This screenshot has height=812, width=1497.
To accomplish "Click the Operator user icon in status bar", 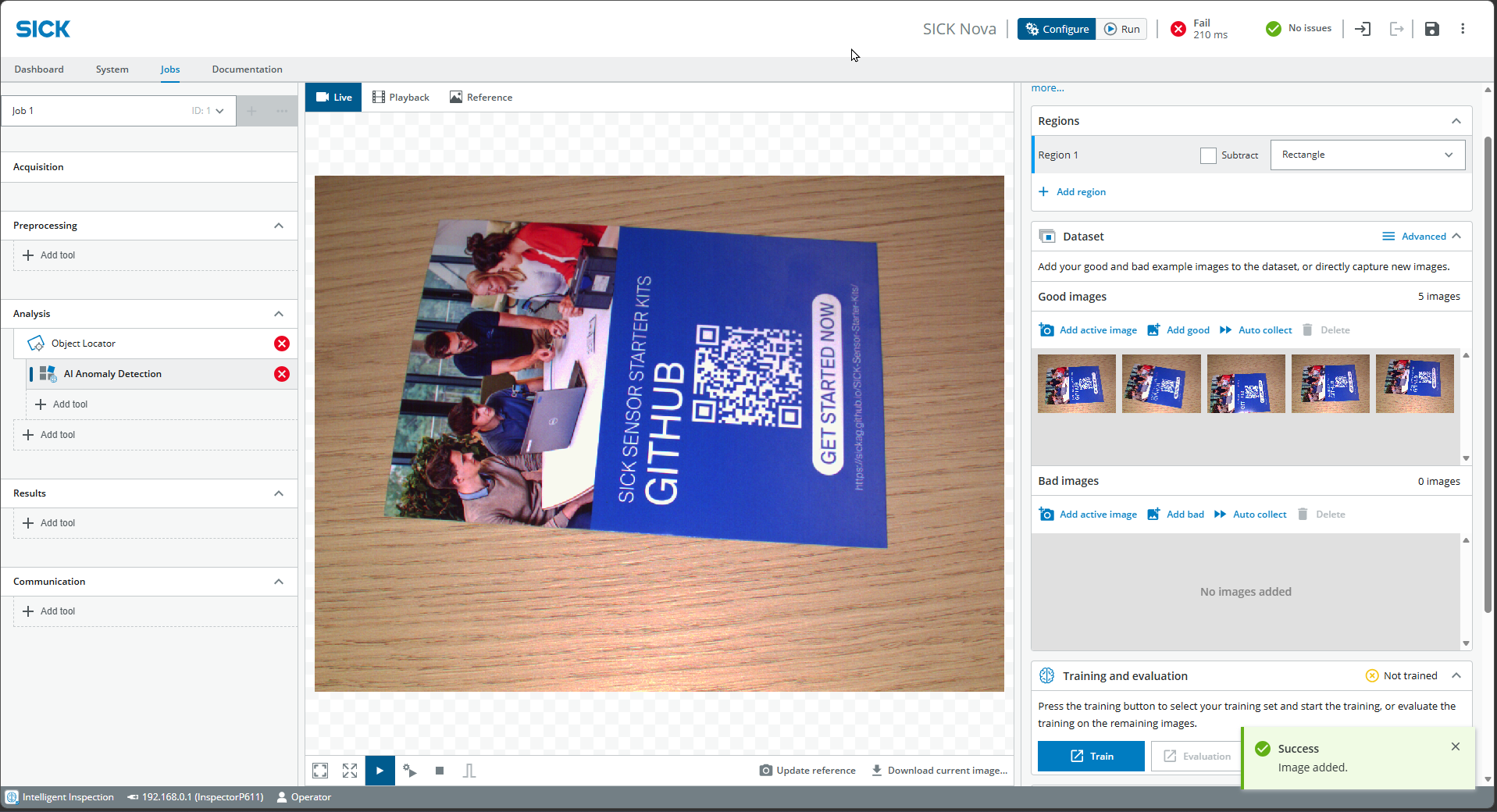I will [282, 797].
